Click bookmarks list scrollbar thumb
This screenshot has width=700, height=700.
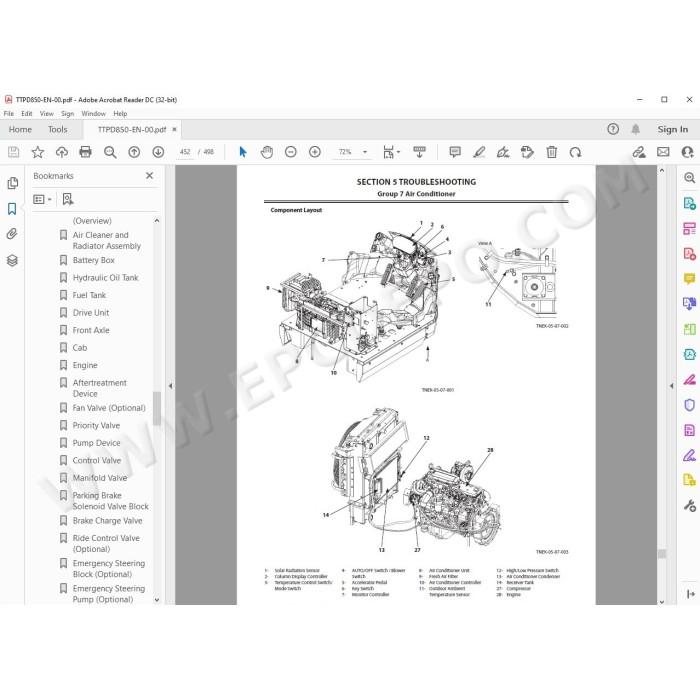(x=157, y=408)
